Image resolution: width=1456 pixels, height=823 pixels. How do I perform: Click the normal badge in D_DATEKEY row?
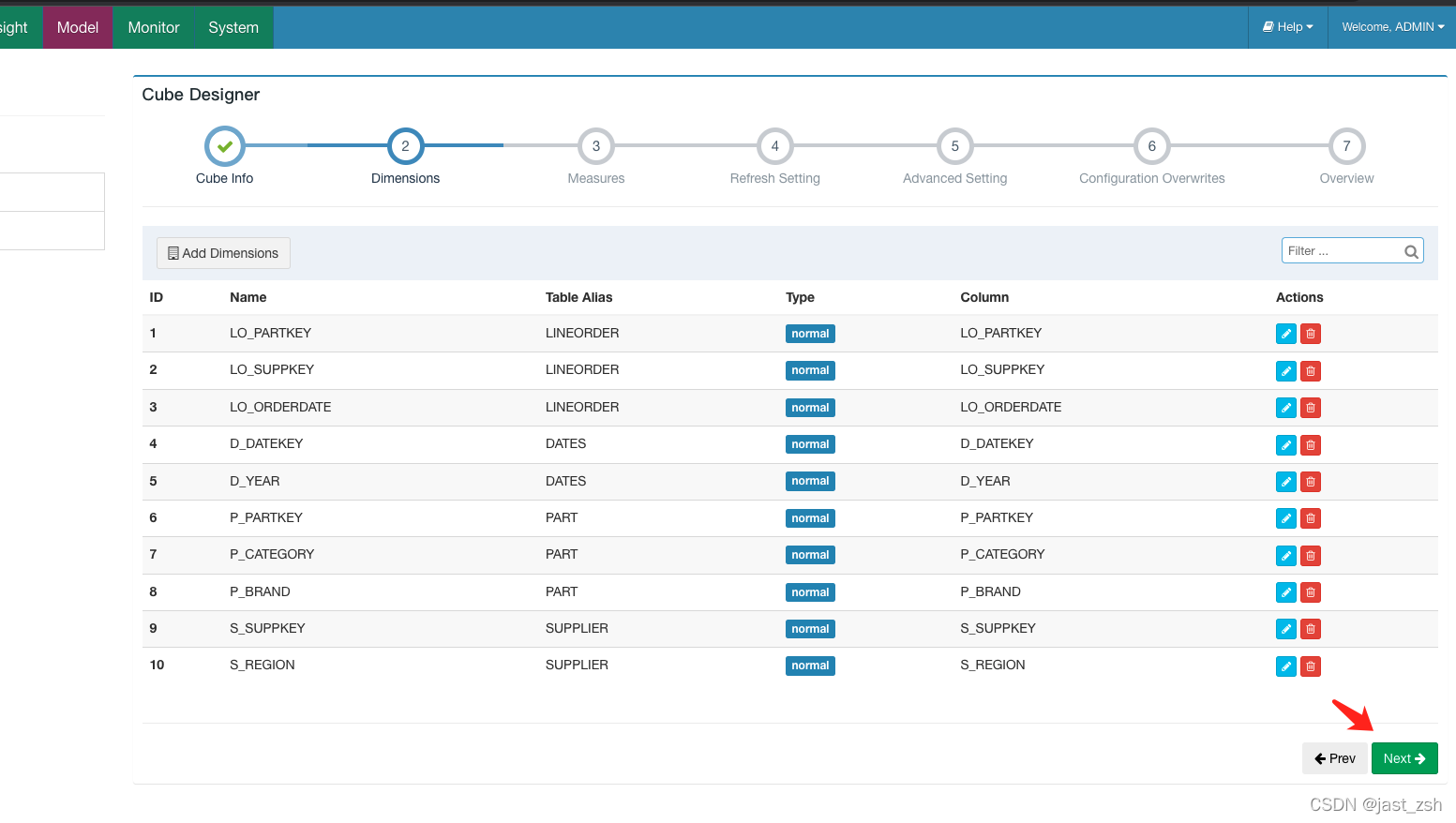pos(810,444)
